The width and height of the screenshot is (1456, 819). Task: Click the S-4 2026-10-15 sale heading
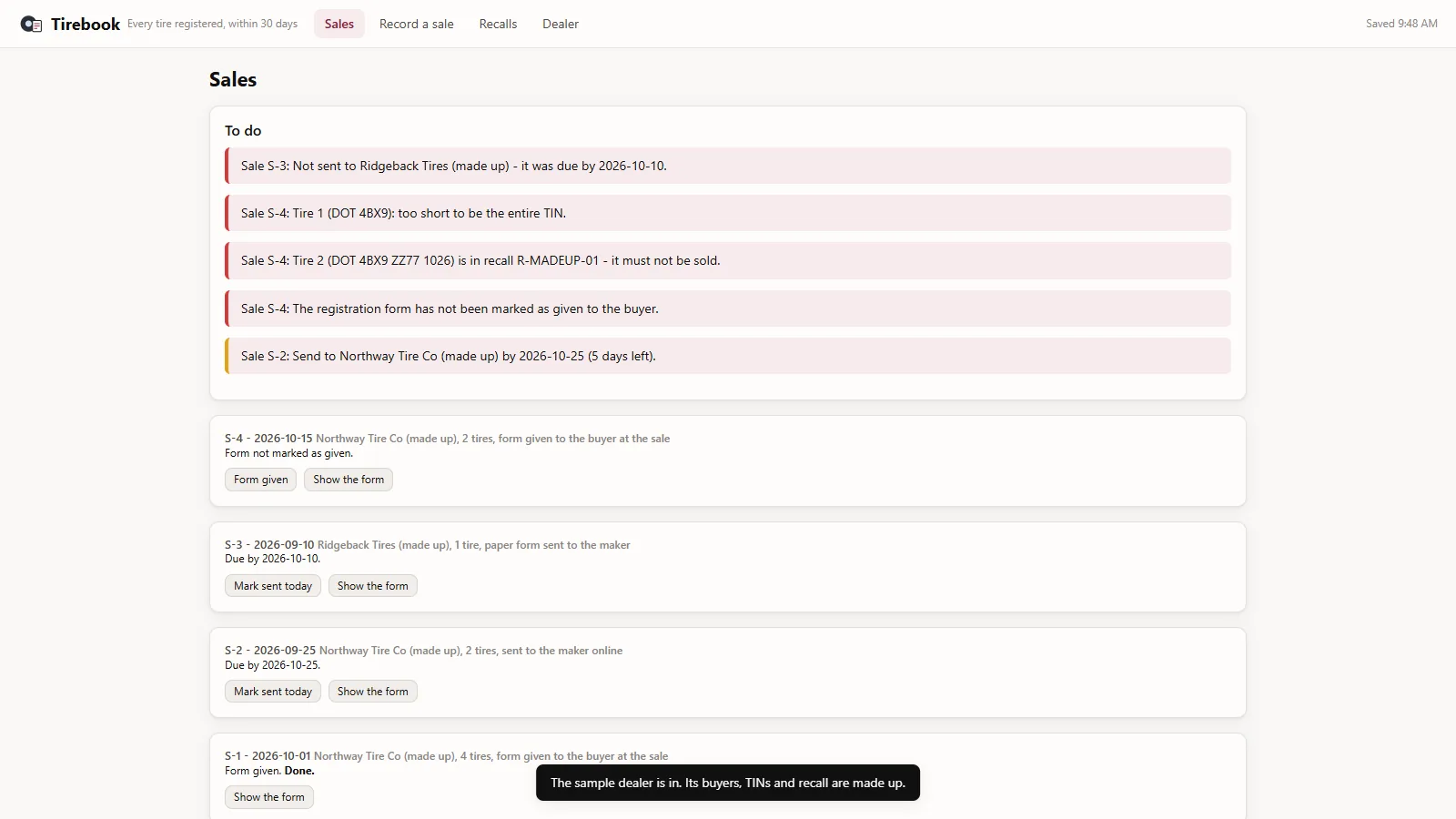point(448,439)
